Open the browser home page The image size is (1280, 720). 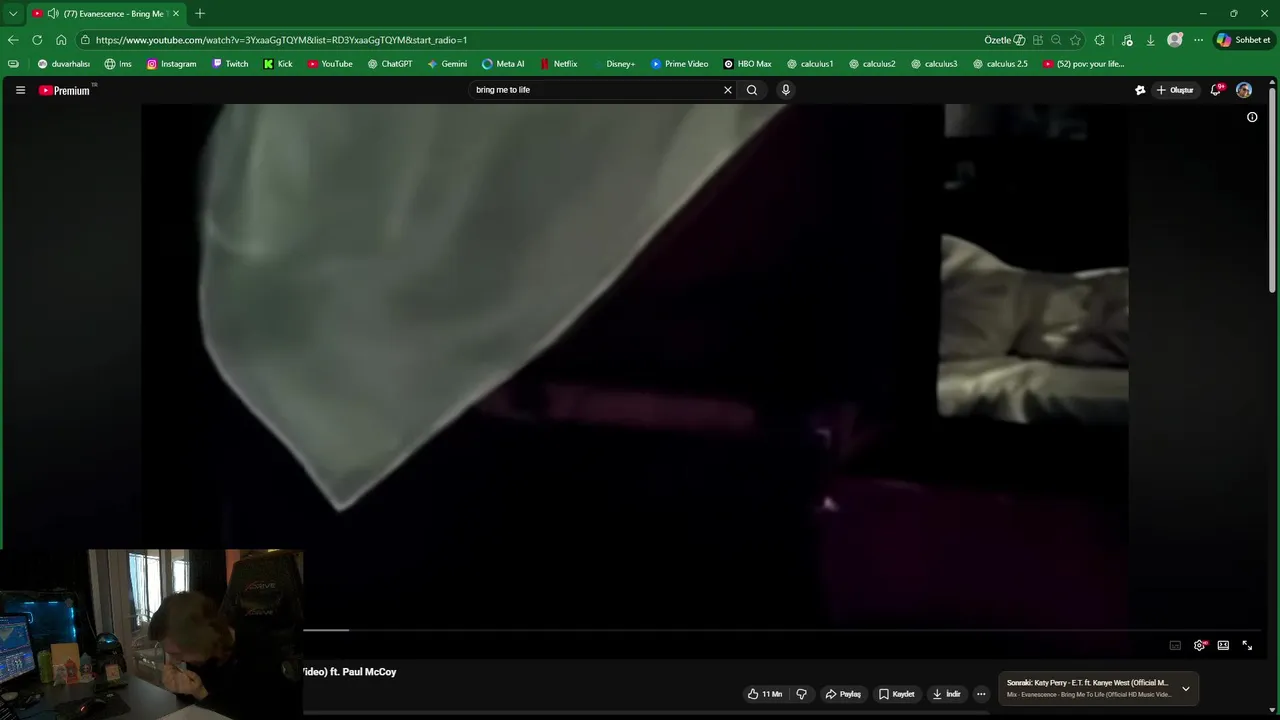click(x=61, y=40)
